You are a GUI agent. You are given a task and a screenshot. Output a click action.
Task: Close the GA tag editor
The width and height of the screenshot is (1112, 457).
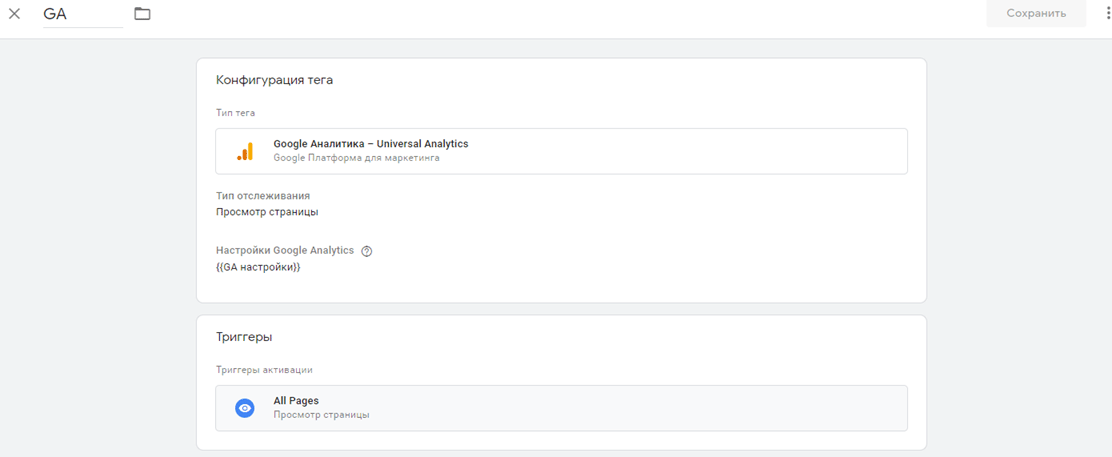coord(14,13)
